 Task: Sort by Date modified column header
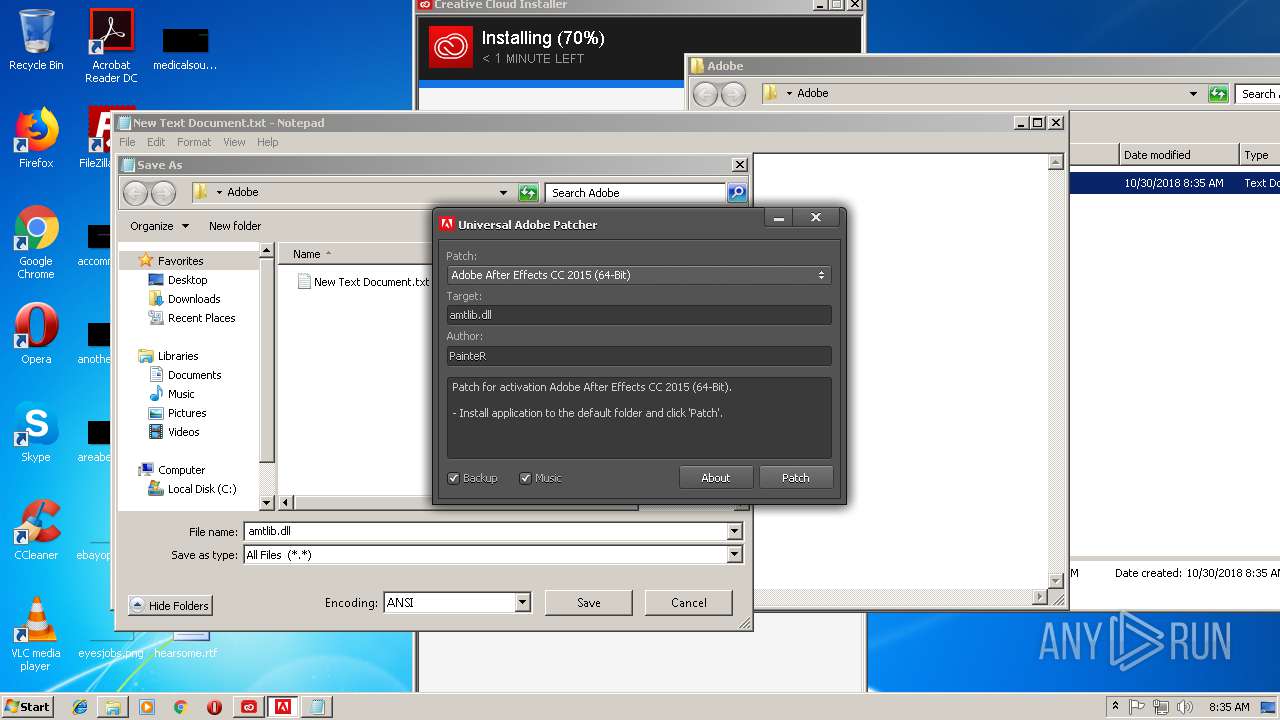click(x=1180, y=155)
